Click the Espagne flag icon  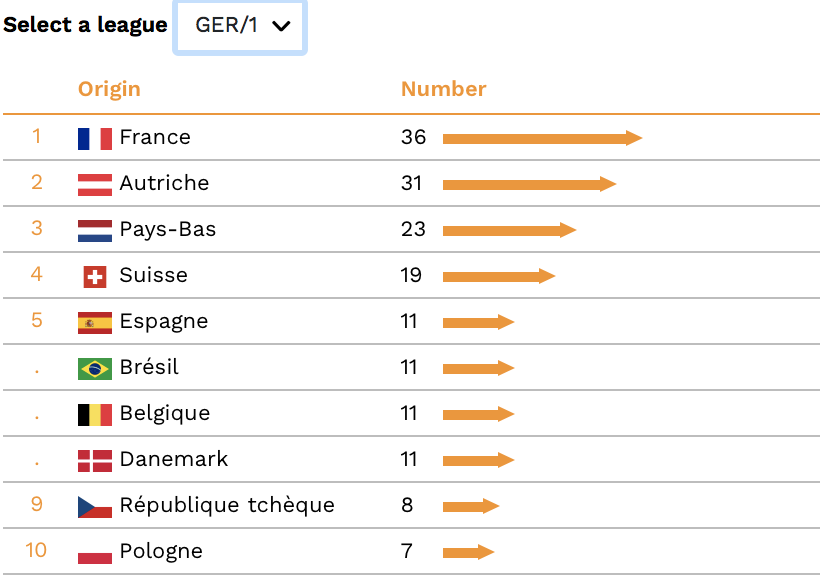[95, 323]
